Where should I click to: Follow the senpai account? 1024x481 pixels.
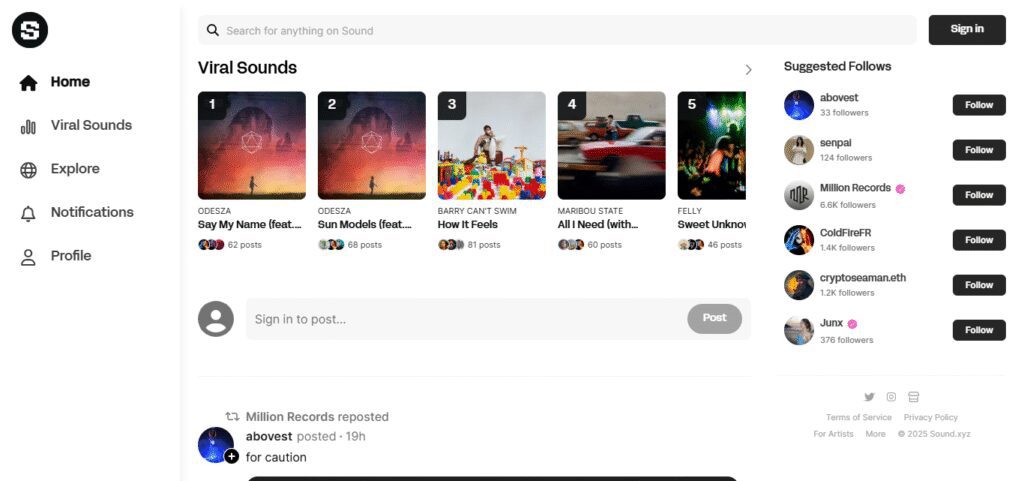[x=979, y=150]
